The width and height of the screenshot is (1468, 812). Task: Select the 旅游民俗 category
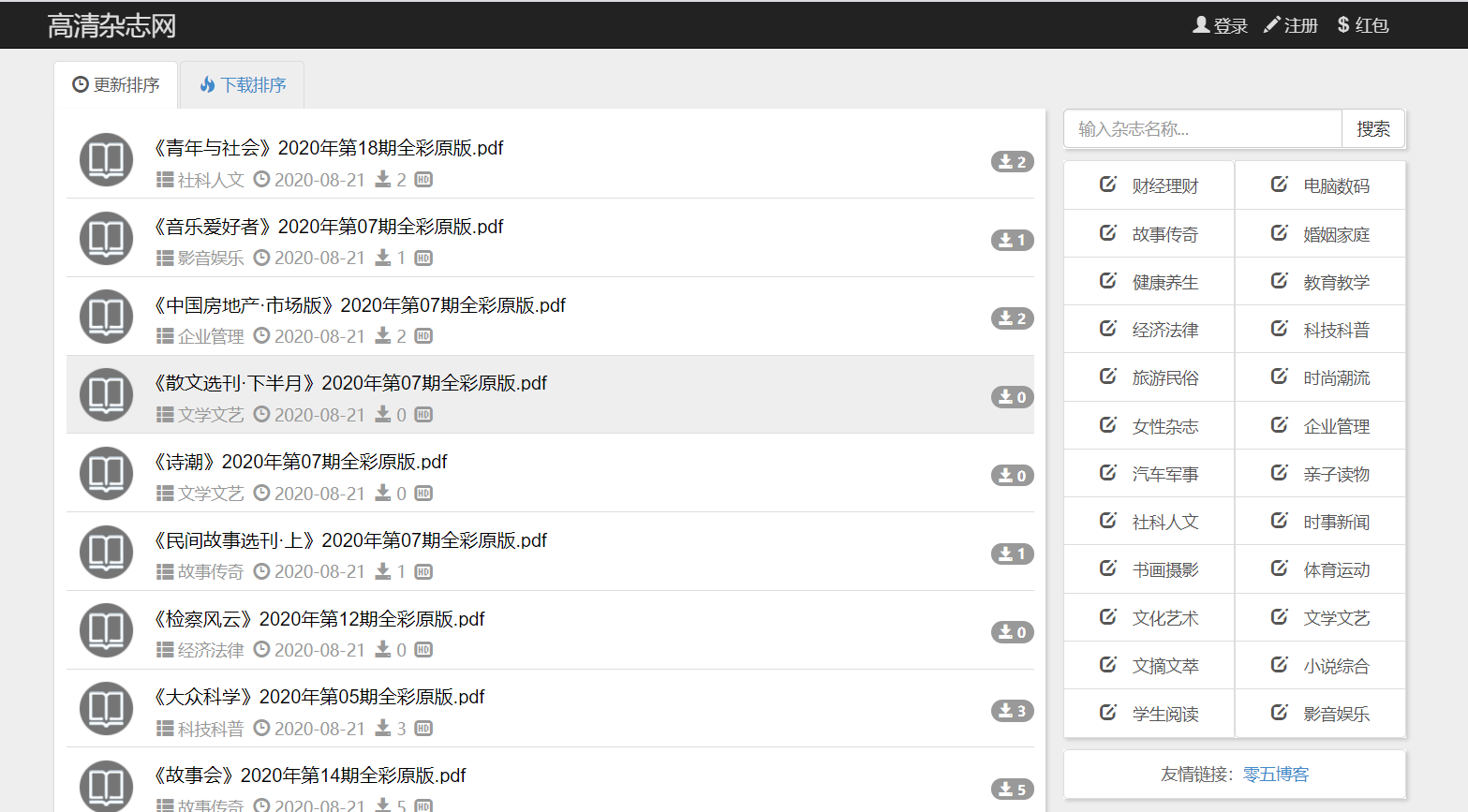(1164, 378)
